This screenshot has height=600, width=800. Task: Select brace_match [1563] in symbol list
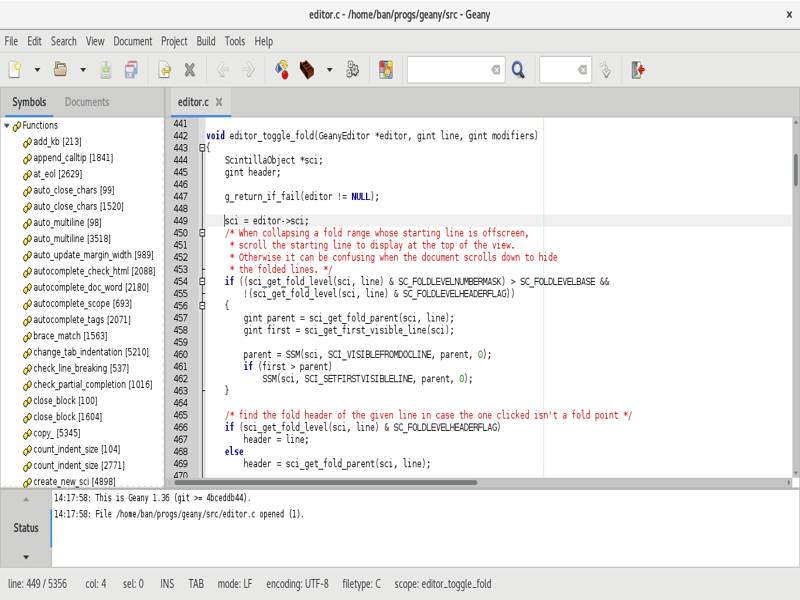coord(70,336)
